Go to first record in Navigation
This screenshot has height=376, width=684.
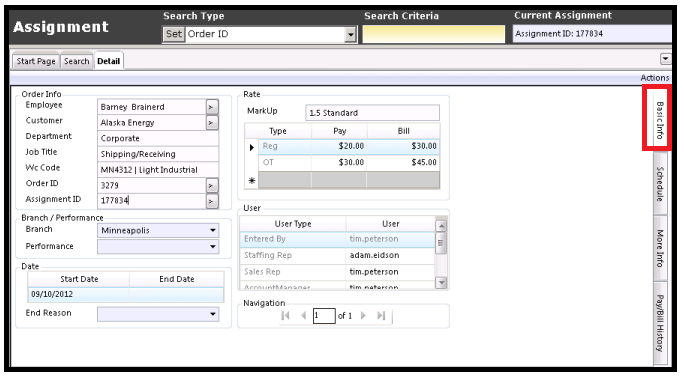tap(285, 315)
